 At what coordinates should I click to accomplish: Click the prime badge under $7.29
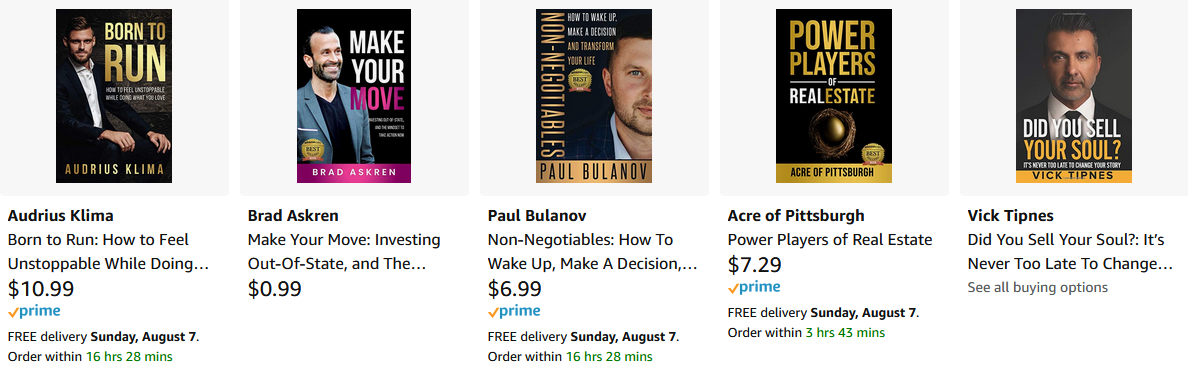click(x=754, y=288)
